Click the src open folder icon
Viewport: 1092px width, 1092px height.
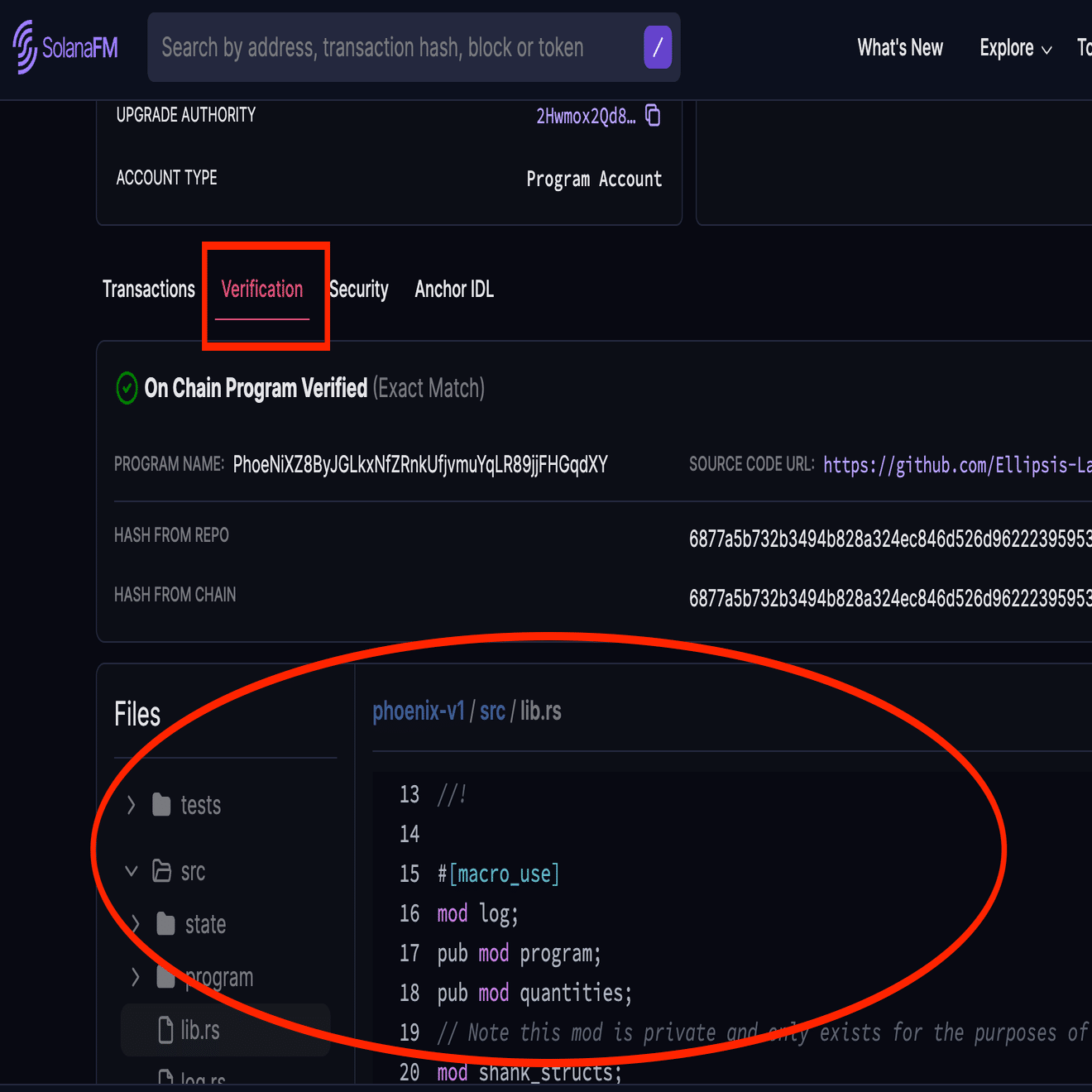click(161, 871)
